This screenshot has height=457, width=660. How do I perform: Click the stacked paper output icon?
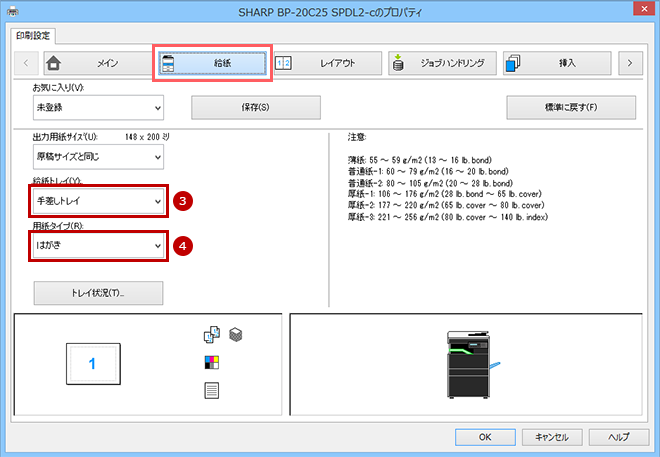(x=236, y=335)
